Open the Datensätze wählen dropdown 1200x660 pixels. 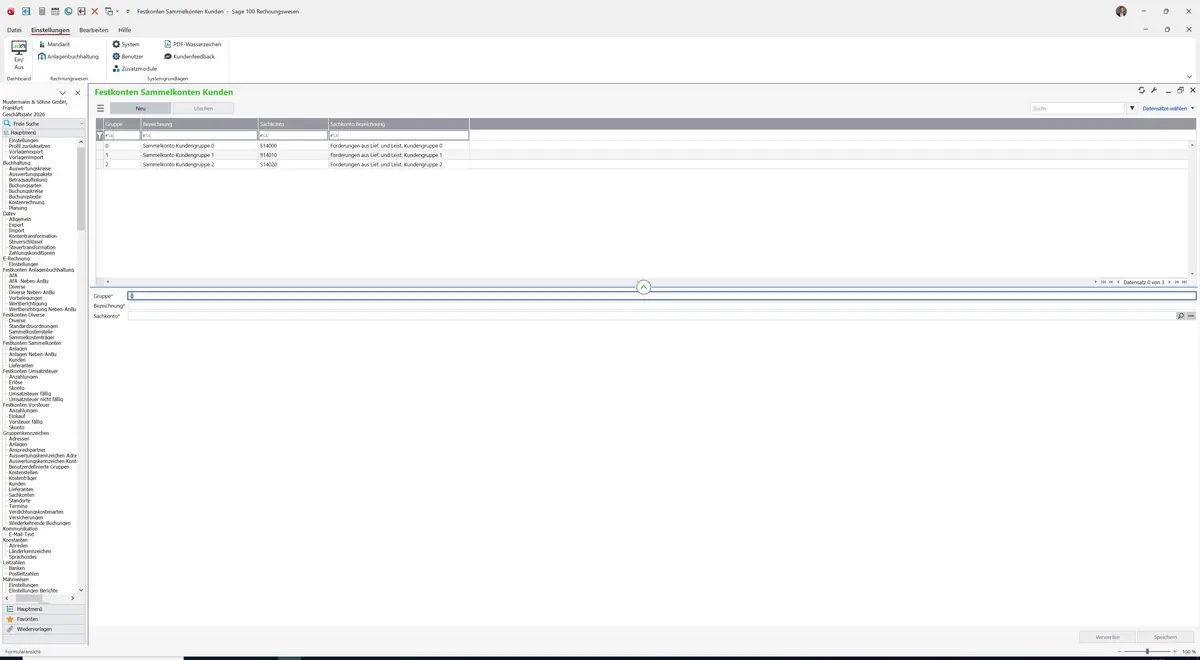1168,108
